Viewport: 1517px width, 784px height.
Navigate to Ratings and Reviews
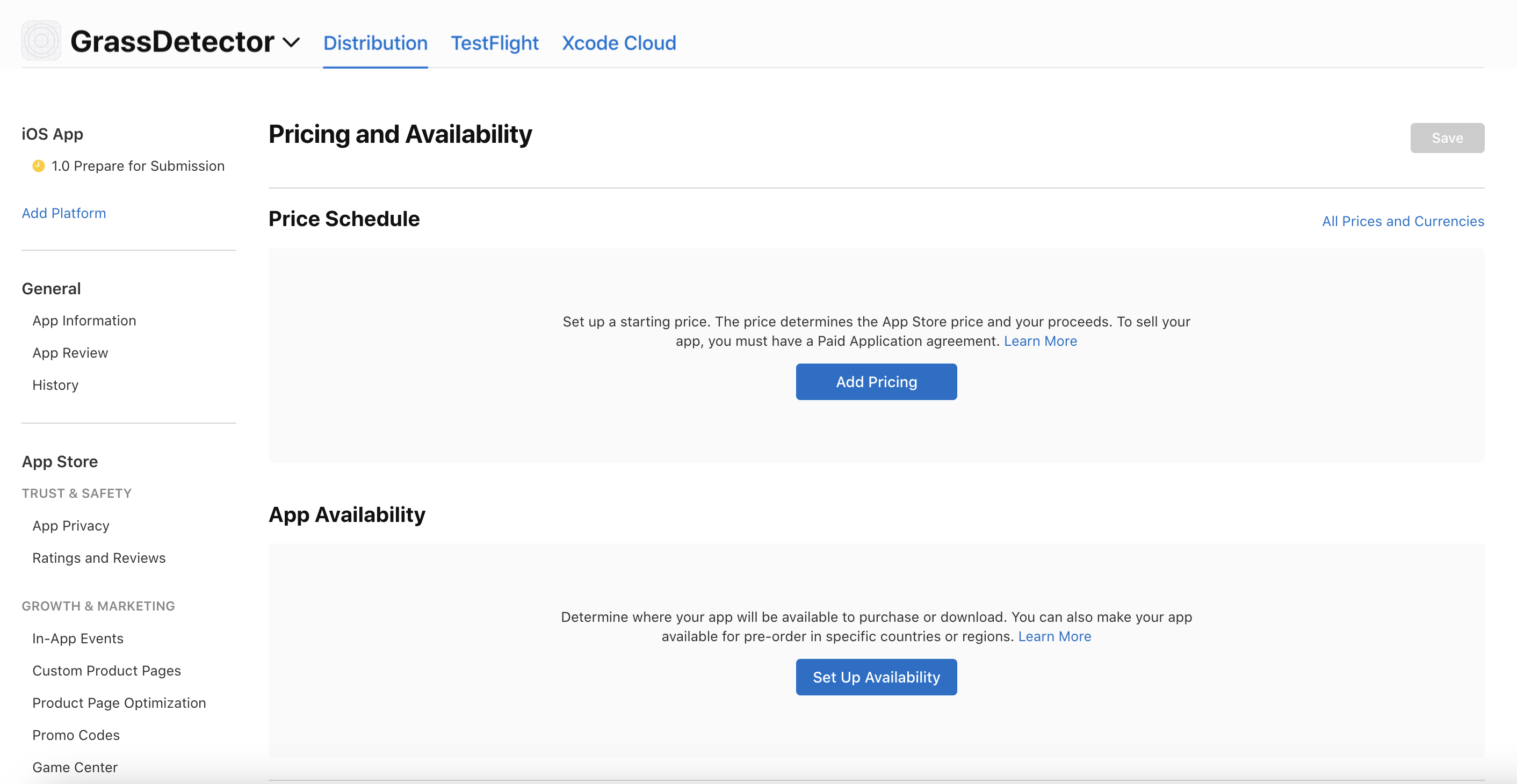98,558
